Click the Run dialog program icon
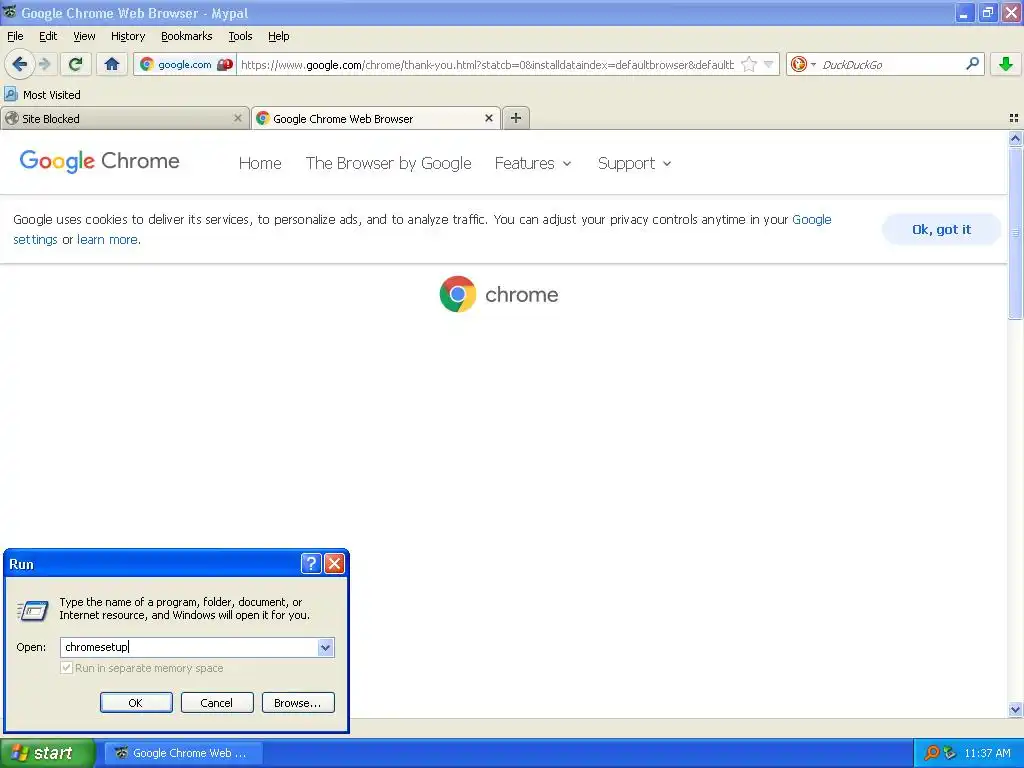1024x768 pixels. tap(33, 609)
